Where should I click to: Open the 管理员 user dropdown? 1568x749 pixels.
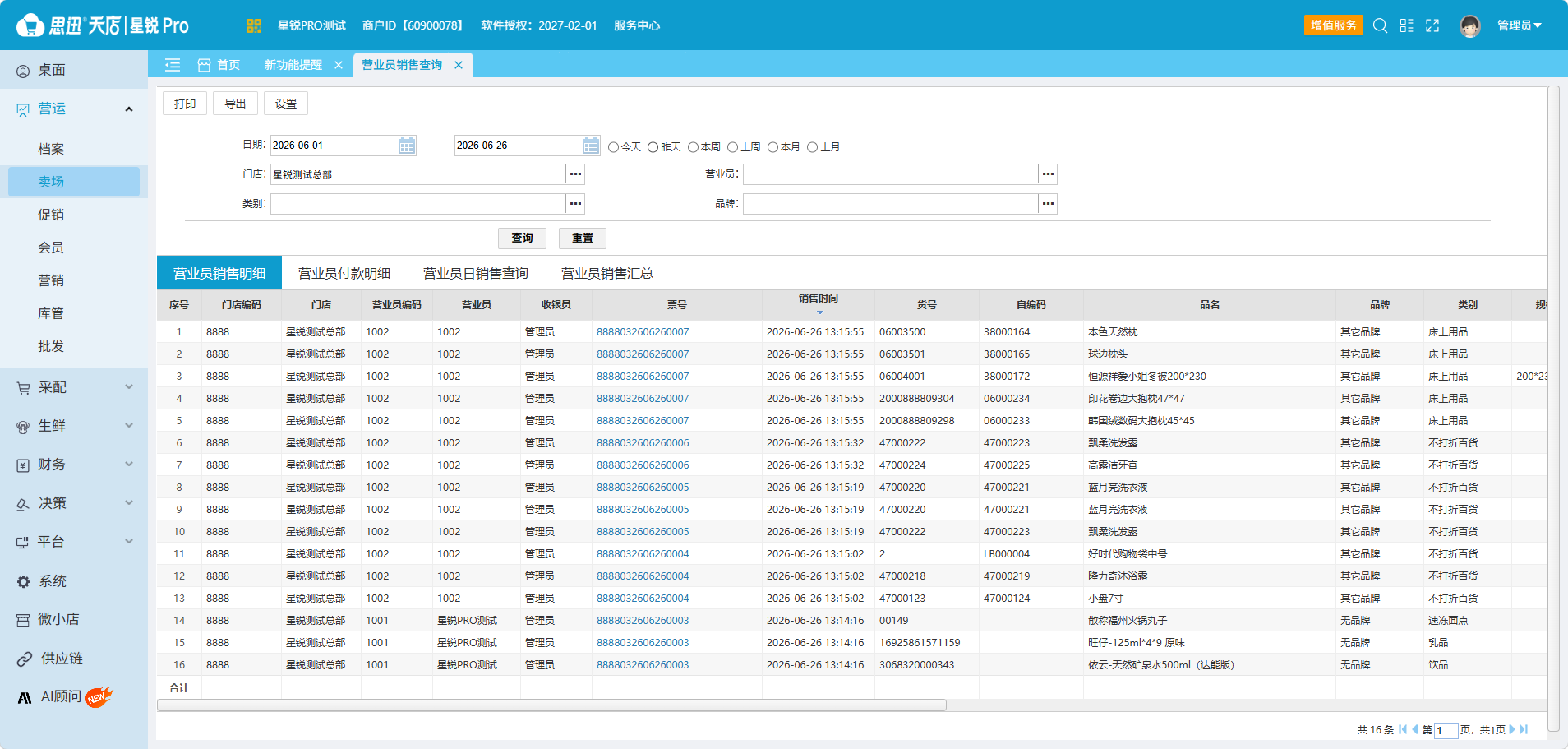point(1519,25)
